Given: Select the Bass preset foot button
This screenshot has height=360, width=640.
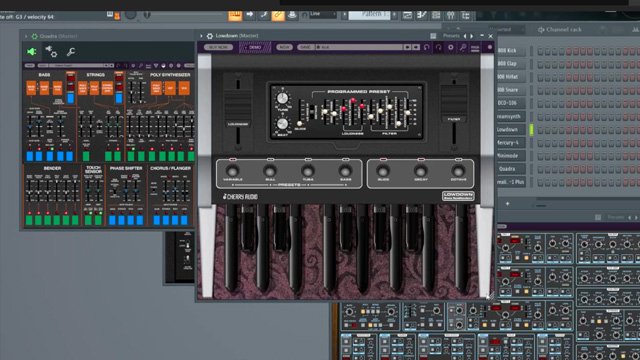Looking at the screenshot, I should point(345,171).
